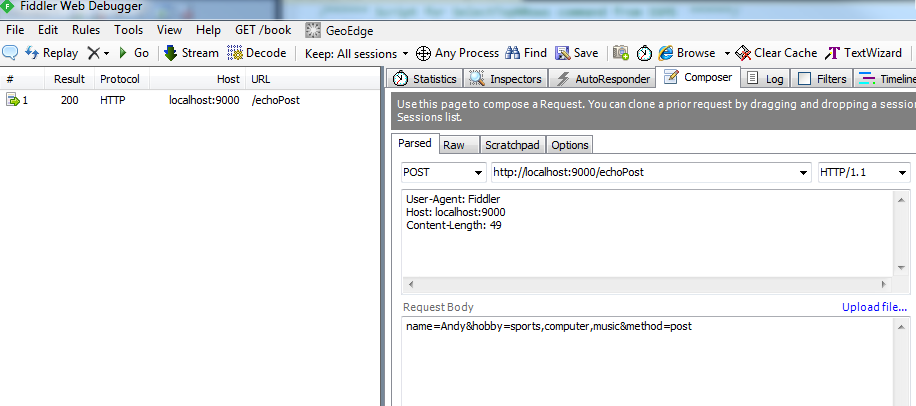This screenshot has height=406, width=916.
Task: Toggle Stream mode in the toolbar
Action: [x=191, y=53]
